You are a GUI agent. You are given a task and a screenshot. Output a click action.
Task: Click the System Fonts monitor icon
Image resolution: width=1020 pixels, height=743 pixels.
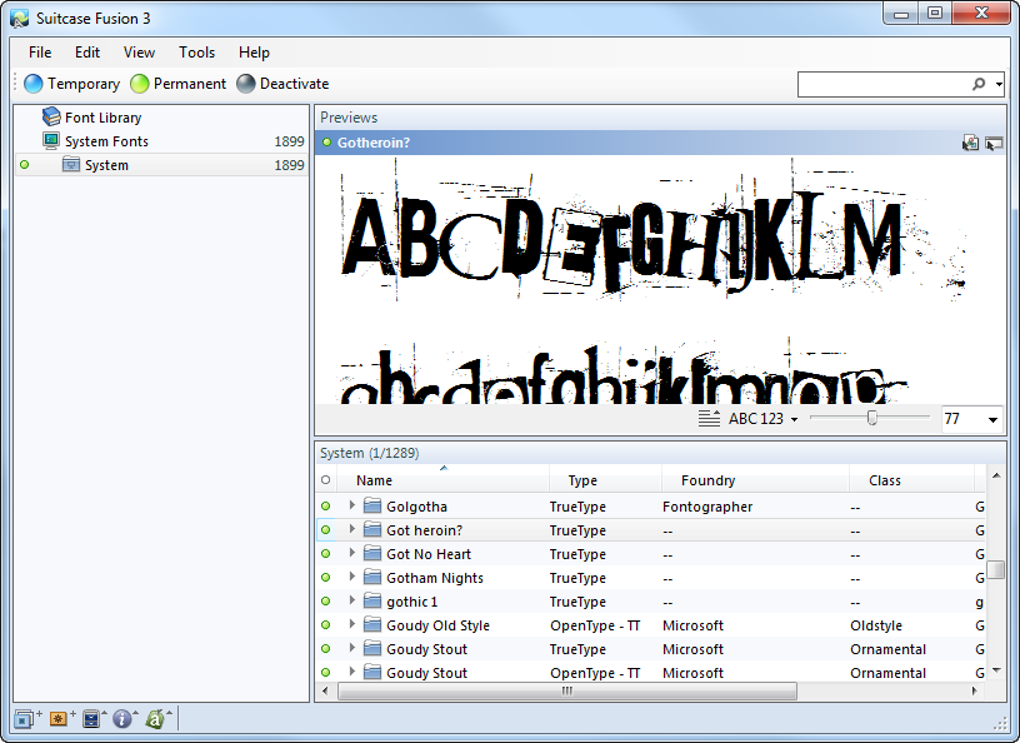tap(51, 141)
